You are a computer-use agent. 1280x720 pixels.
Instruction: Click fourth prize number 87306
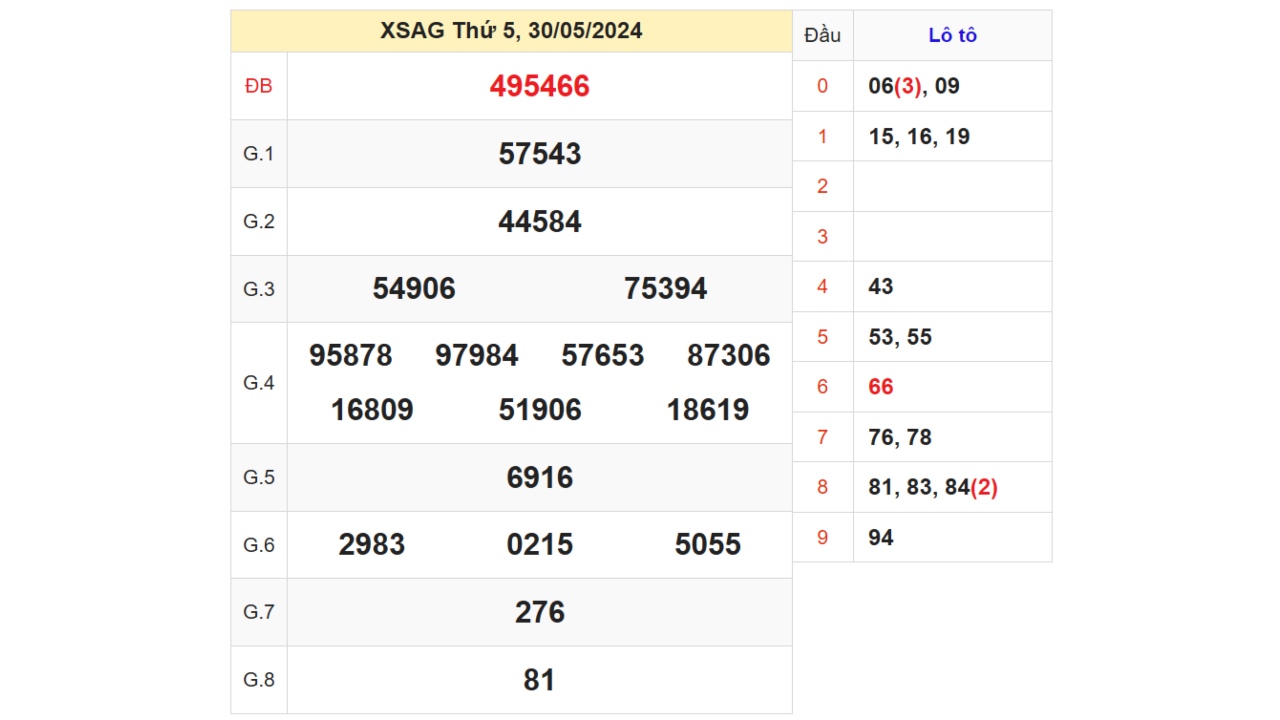[729, 356]
